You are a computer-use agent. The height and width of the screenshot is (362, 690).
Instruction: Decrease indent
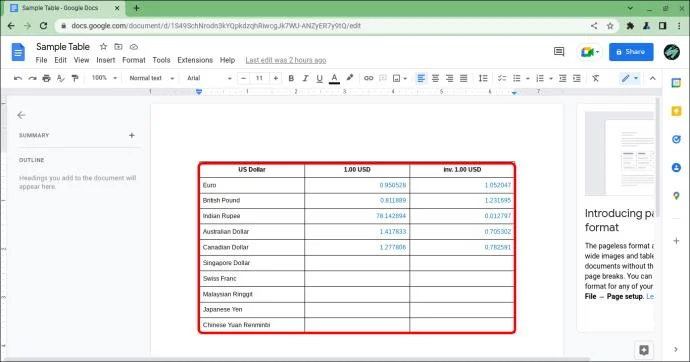tap(562, 78)
